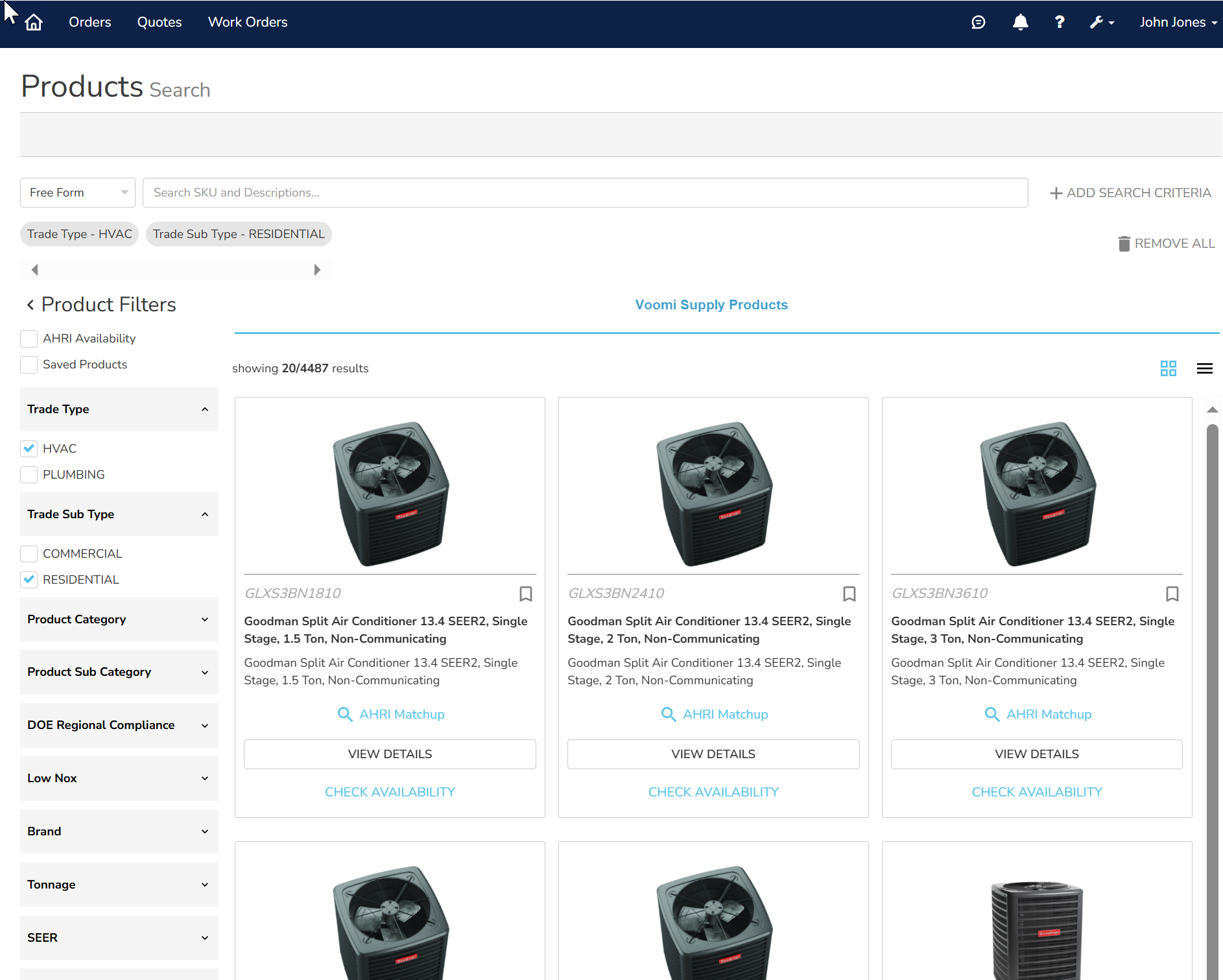Viewport: 1223px width, 980px height.
Task: Select the Voomi Supply Products tab
Action: point(711,305)
